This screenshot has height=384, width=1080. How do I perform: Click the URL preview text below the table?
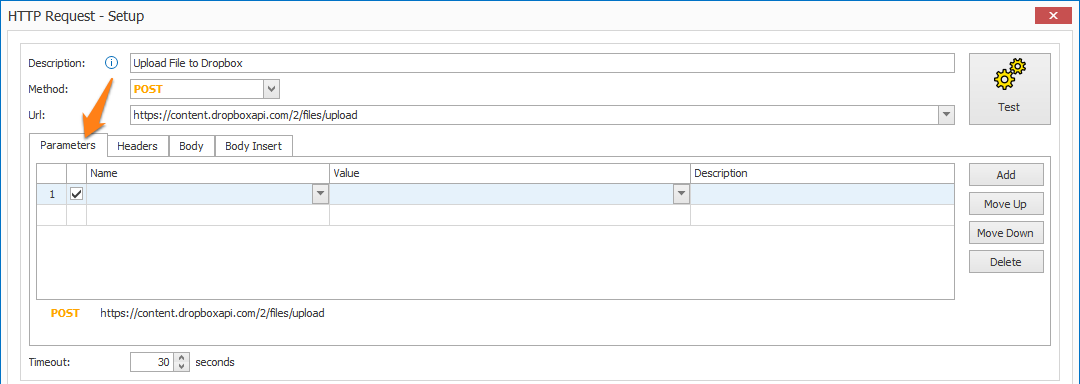click(212, 313)
